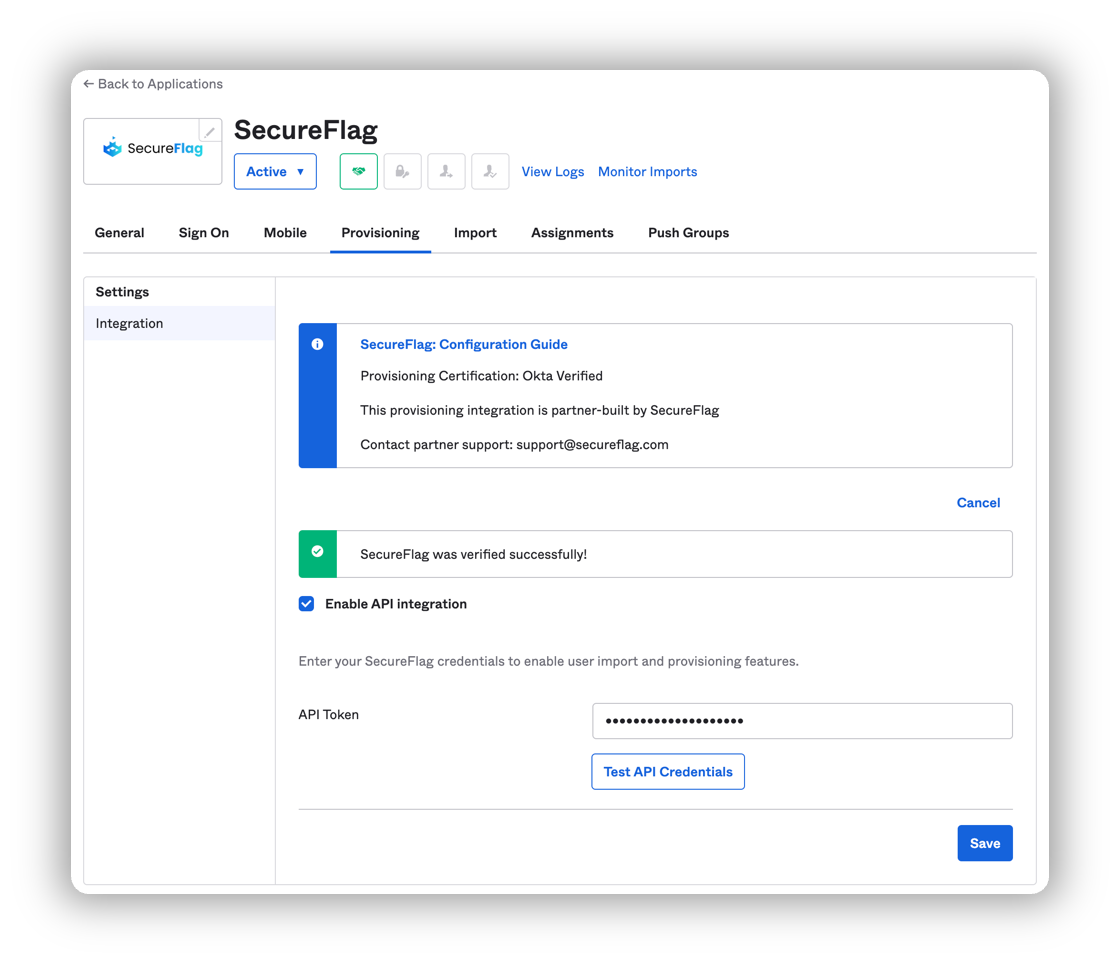Screen dimensions: 1120x964
Task: Click 'Enter your SecureFlag credentials' instruction text
Action: (x=548, y=661)
